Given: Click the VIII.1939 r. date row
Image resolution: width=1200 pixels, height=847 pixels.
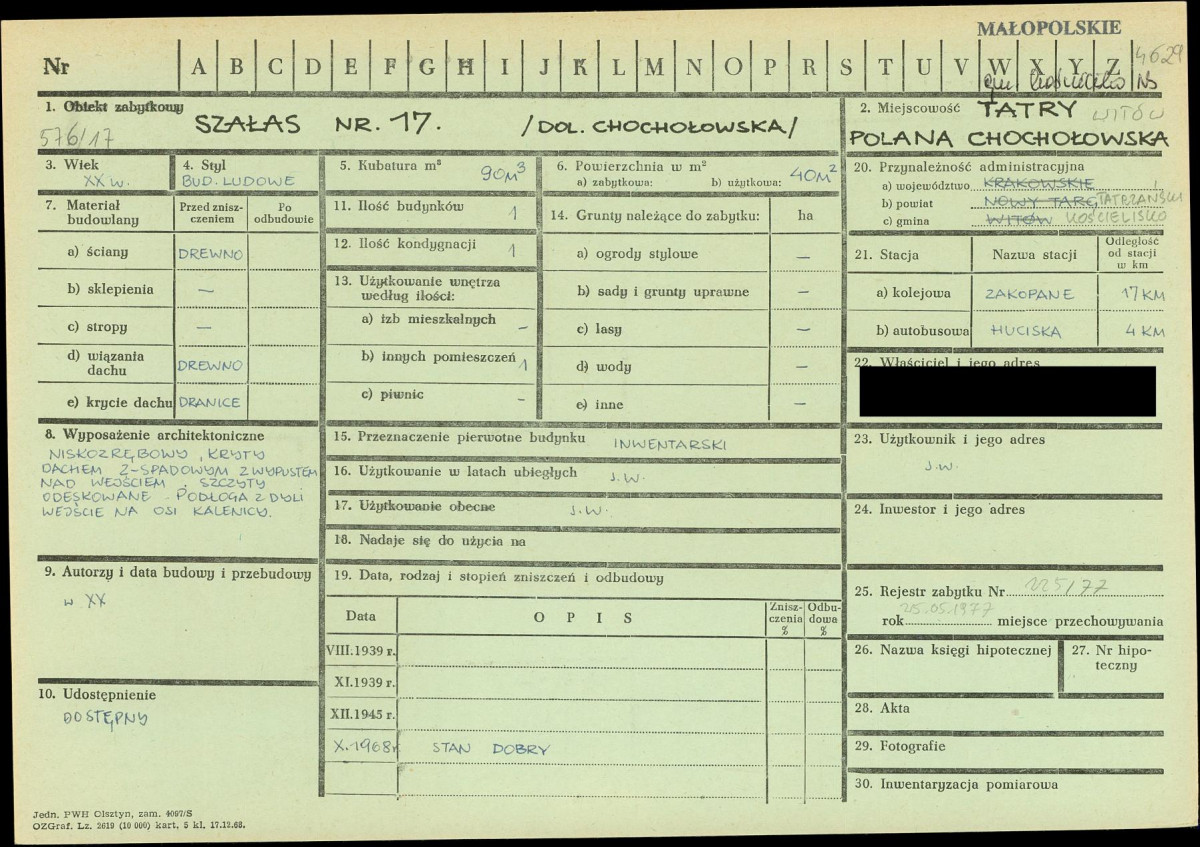Looking at the screenshot, I should pyautogui.click(x=360, y=650).
